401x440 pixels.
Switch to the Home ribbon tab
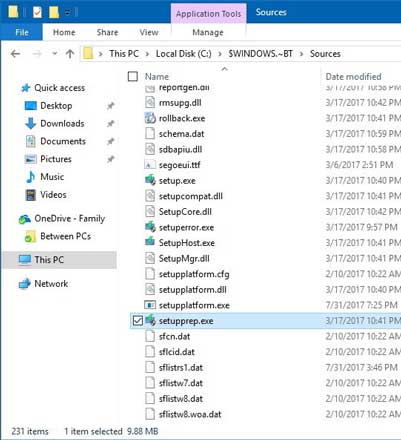[64, 32]
